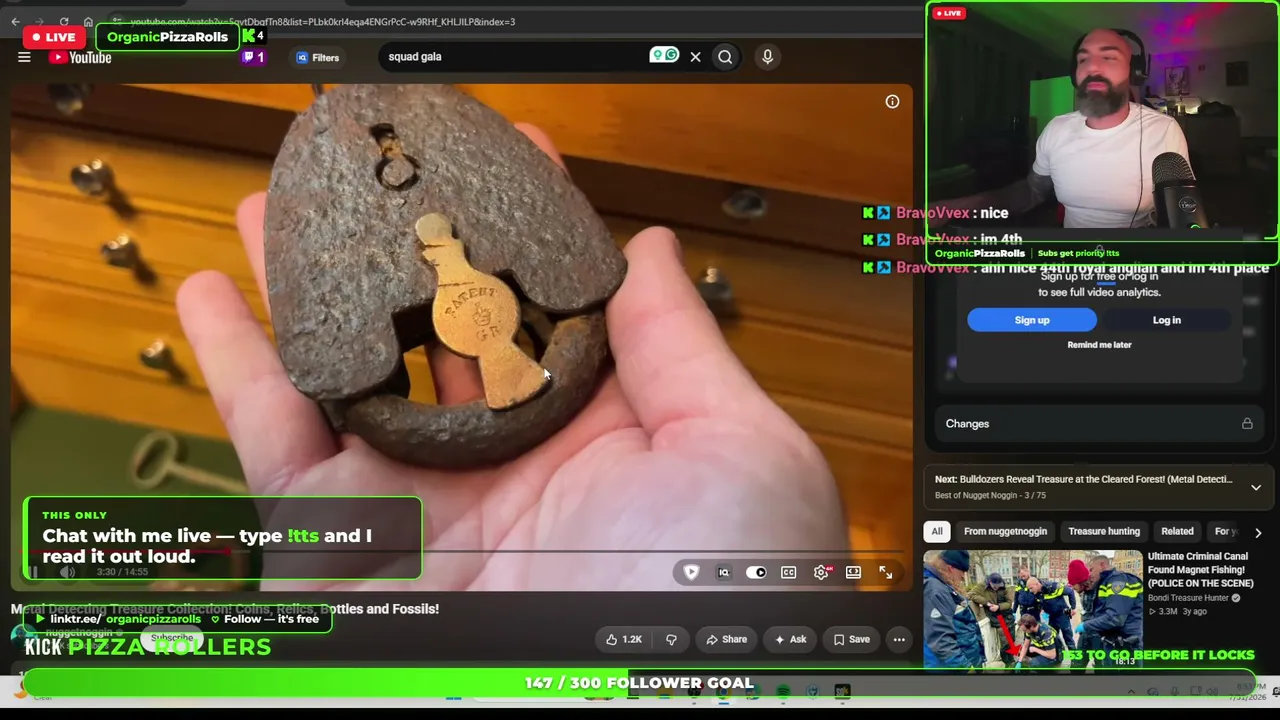Enter fullscreen on the video player

(885, 572)
